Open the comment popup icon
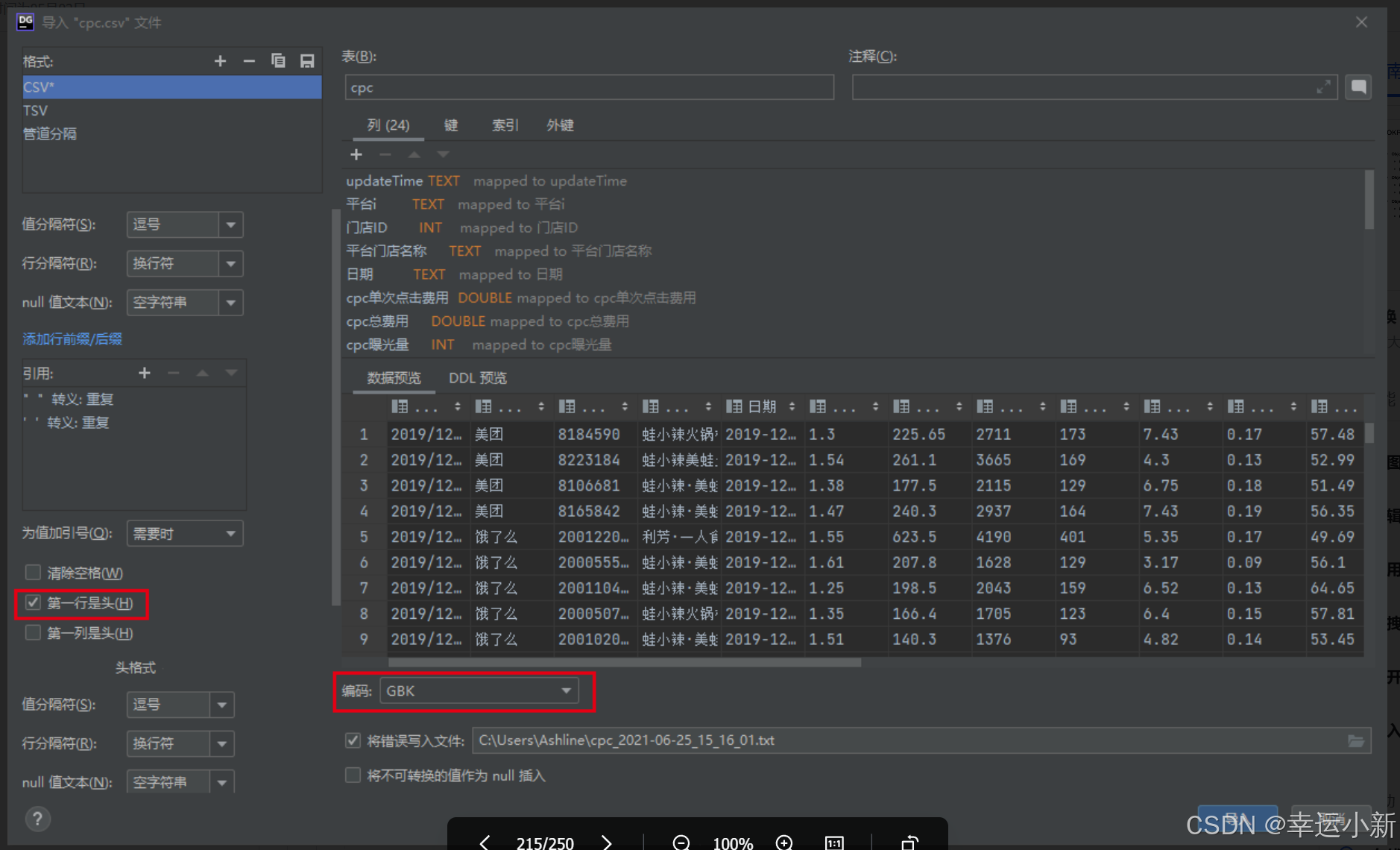This screenshot has height=850, width=1400. click(x=1358, y=87)
